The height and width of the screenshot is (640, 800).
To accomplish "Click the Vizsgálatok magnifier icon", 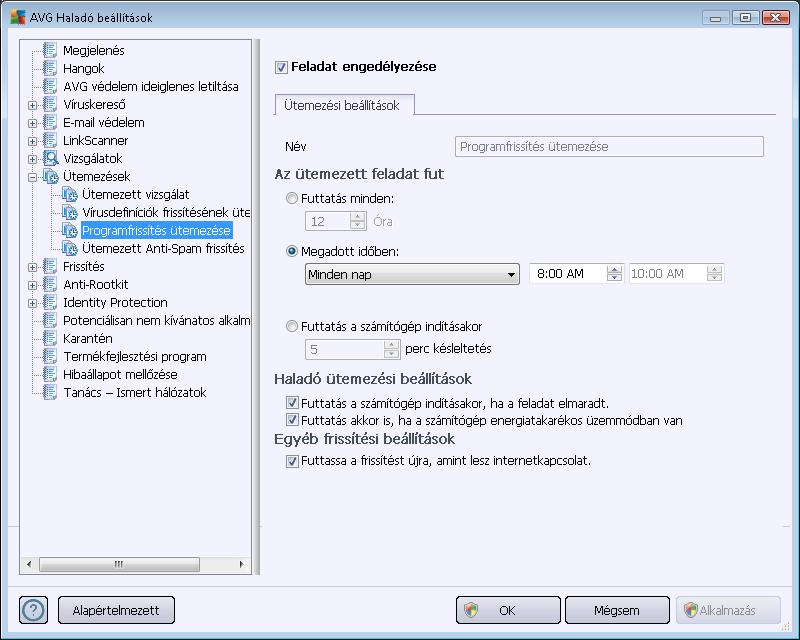I will [x=51, y=158].
